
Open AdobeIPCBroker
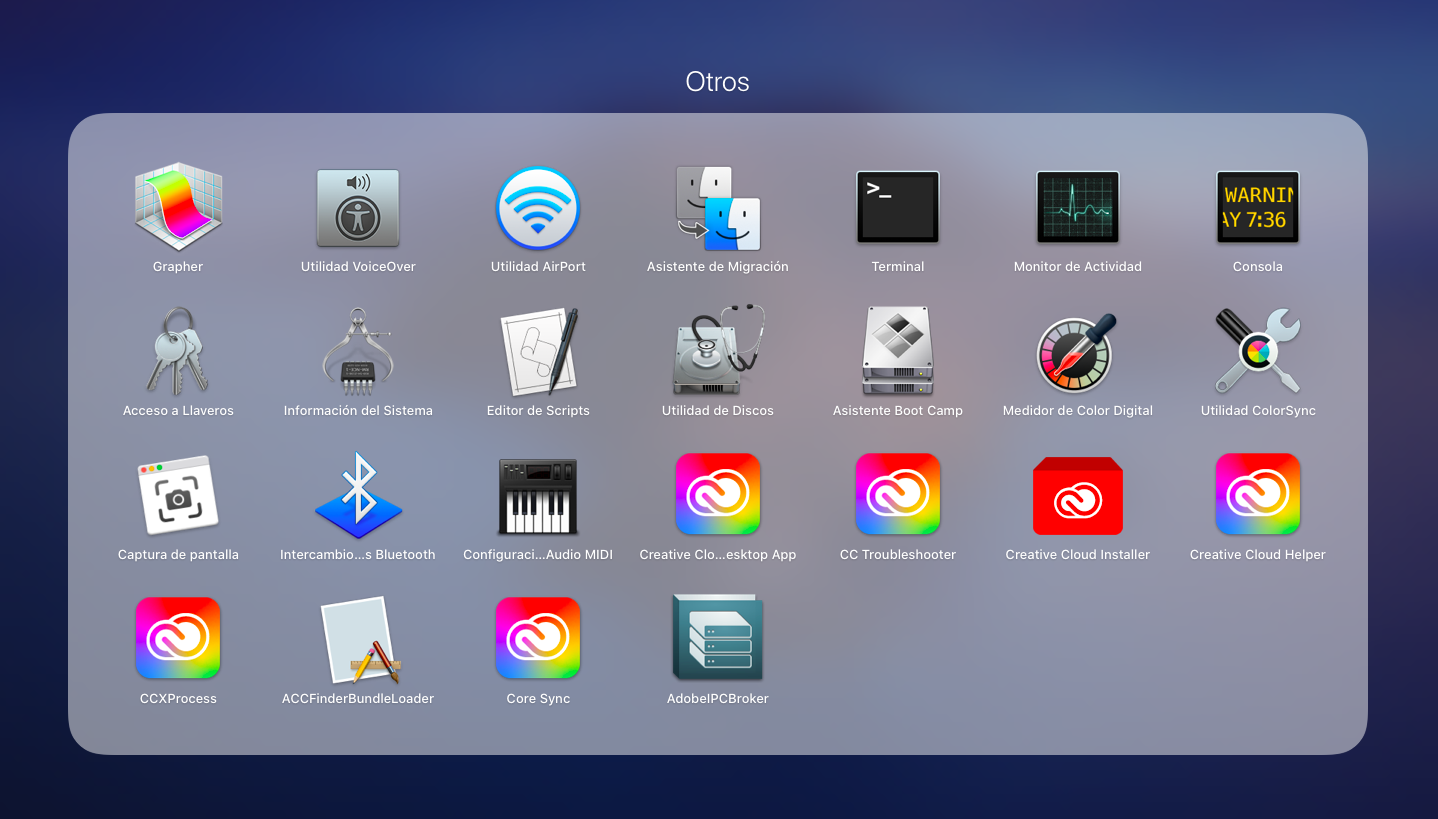(718, 640)
